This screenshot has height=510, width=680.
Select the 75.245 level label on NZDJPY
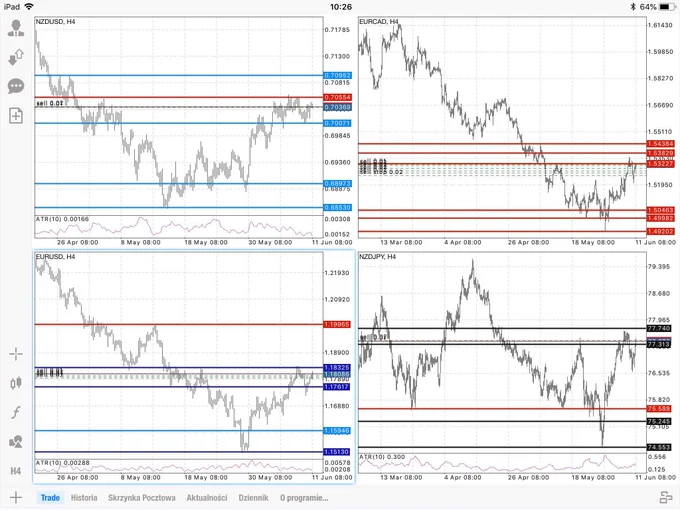pyautogui.click(x=659, y=421)
